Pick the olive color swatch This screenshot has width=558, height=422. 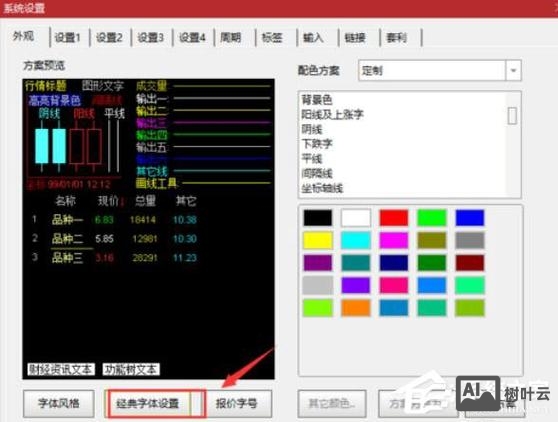[432, 241]
